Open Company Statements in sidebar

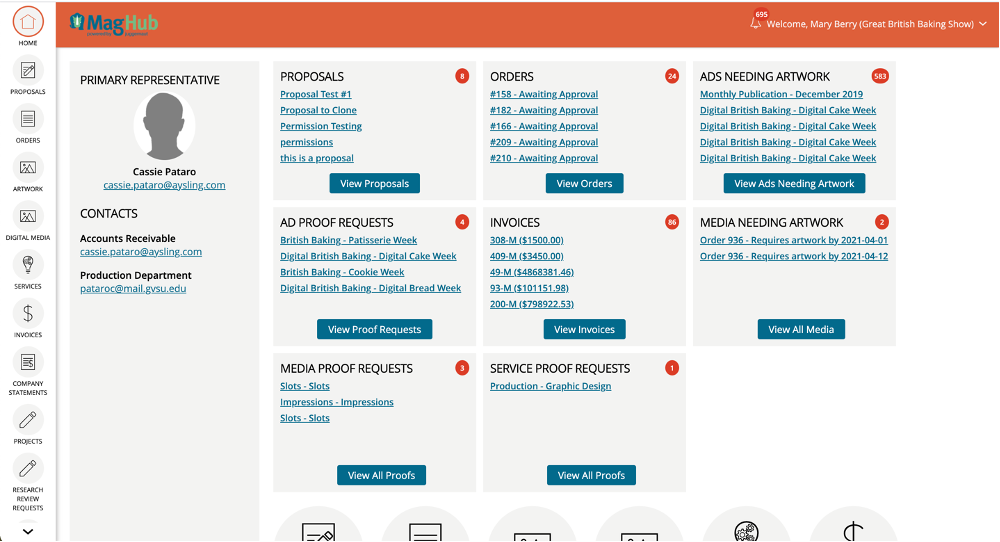coord(28,362)
